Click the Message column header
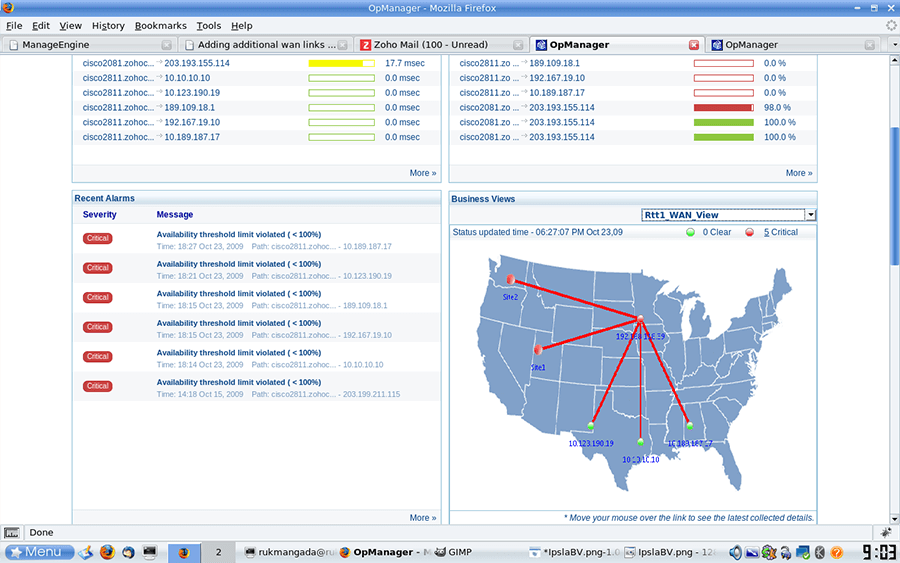The image size is (900, 563). point(174,215)
